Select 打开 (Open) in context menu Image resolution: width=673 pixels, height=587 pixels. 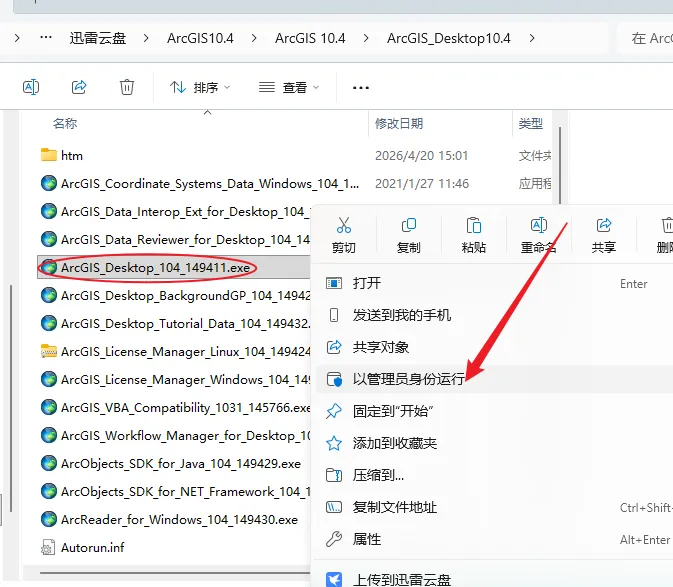(x=494, y=283)
